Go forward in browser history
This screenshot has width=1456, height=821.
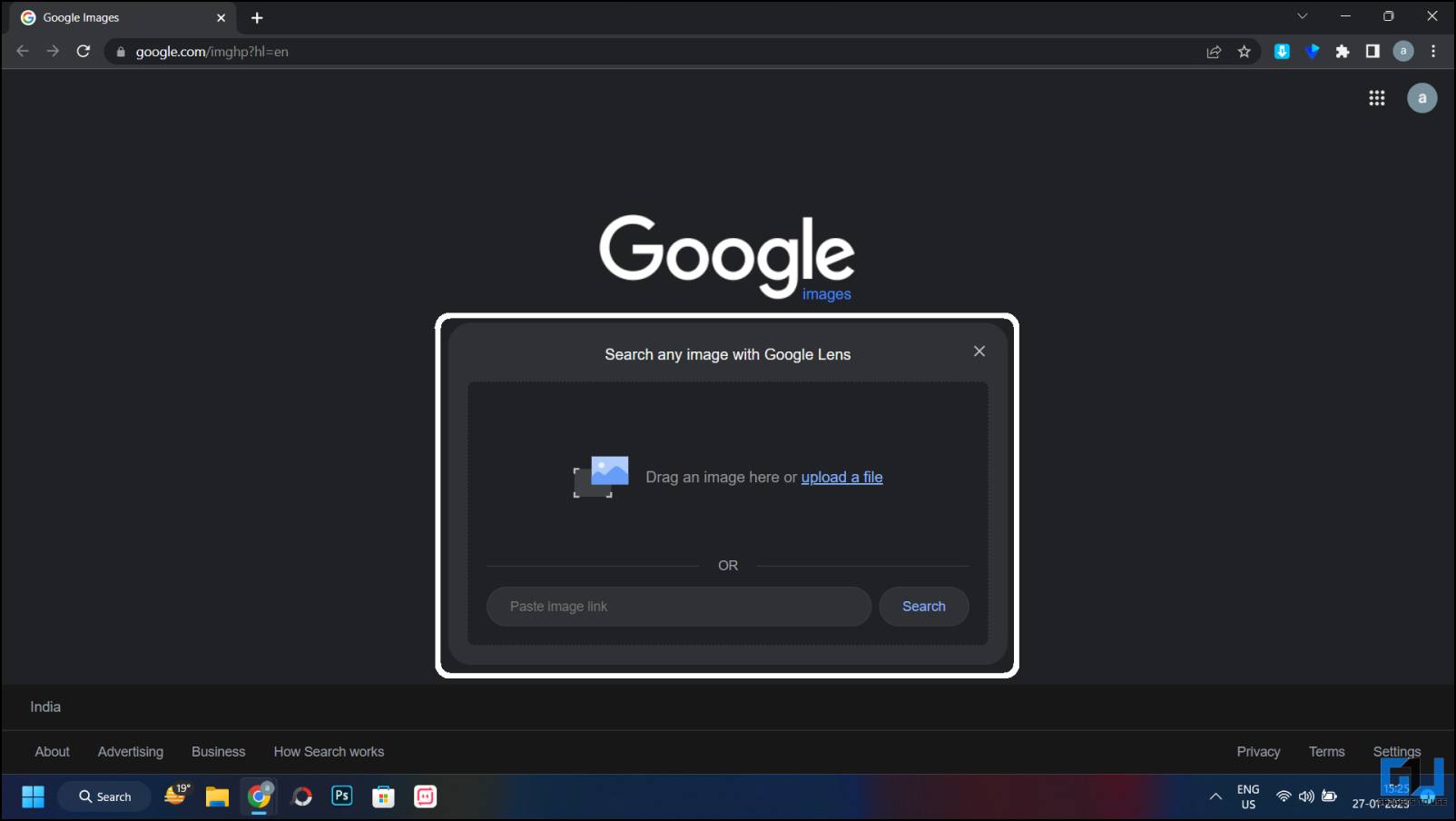tap(53, 52)
